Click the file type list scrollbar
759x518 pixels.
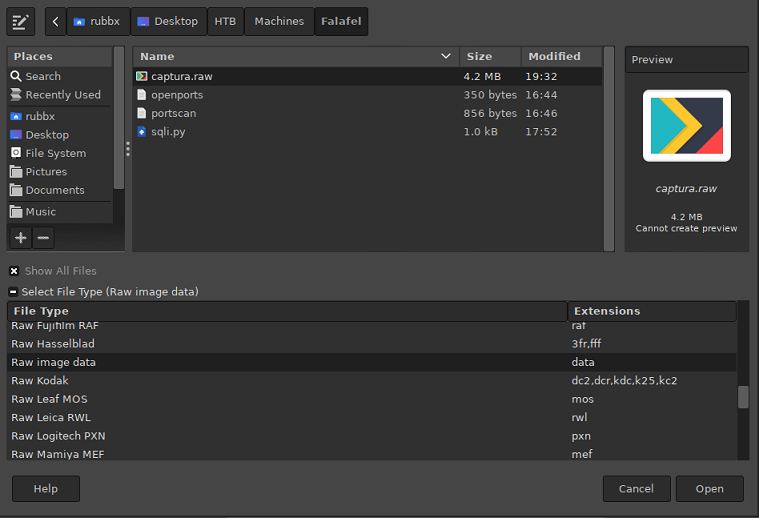pyautogui.click(x=743, y=397)
